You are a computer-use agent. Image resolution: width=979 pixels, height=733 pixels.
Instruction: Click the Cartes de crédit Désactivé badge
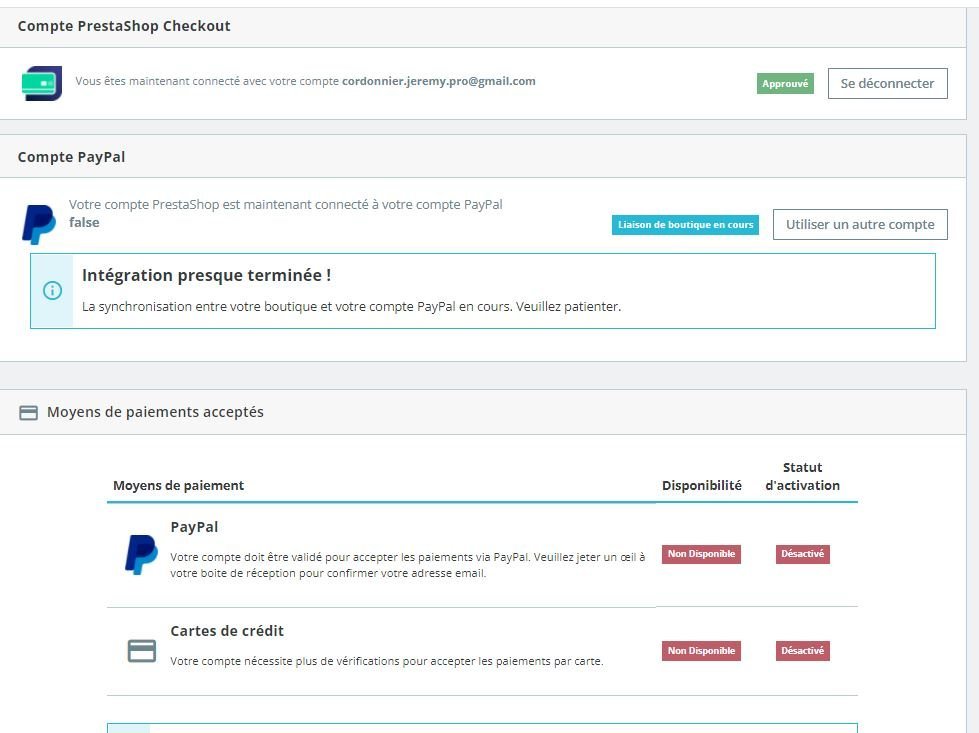point(802,651)
